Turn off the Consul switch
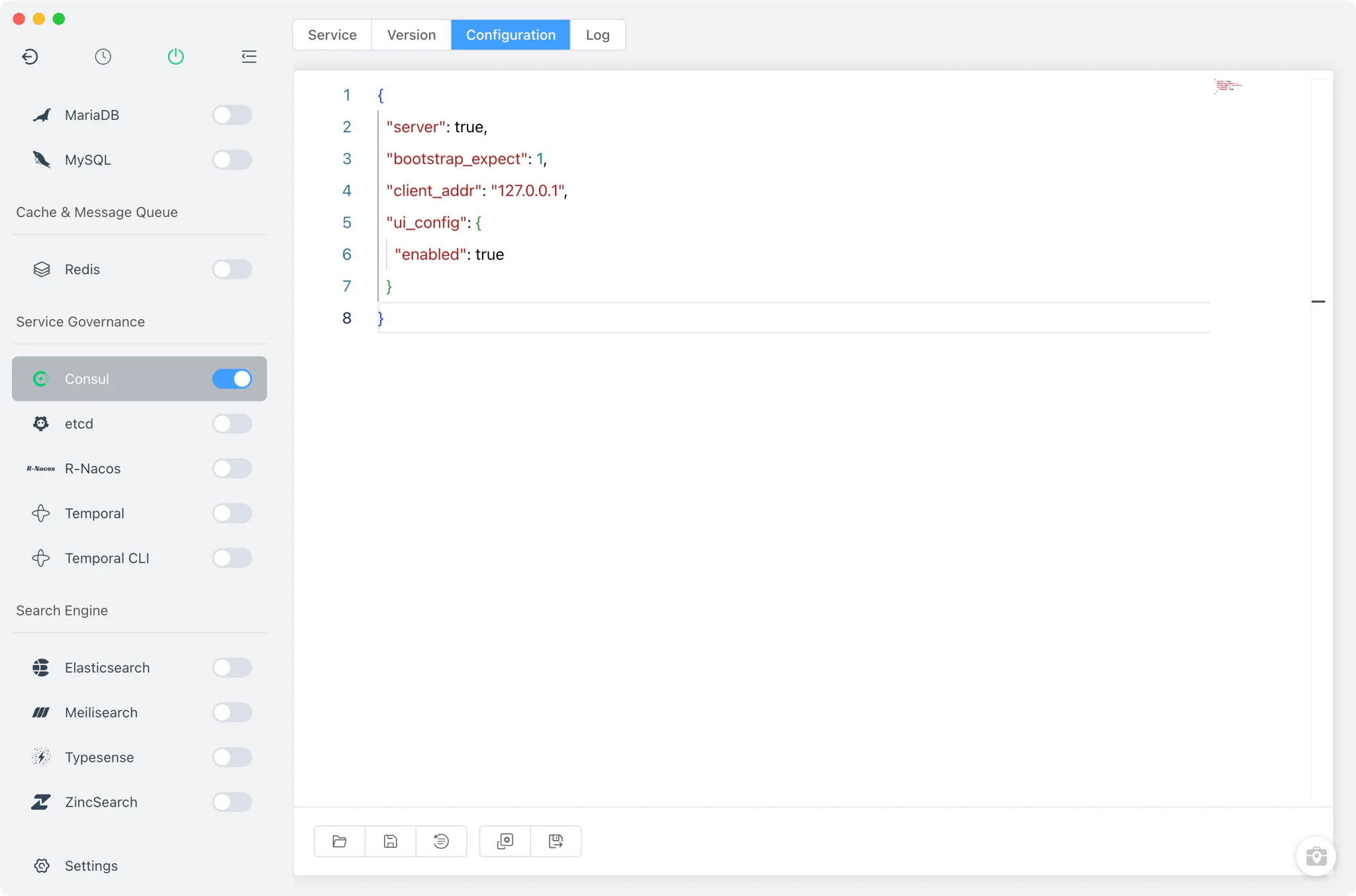The image size is (1356, 896). [x=232, y=379]
